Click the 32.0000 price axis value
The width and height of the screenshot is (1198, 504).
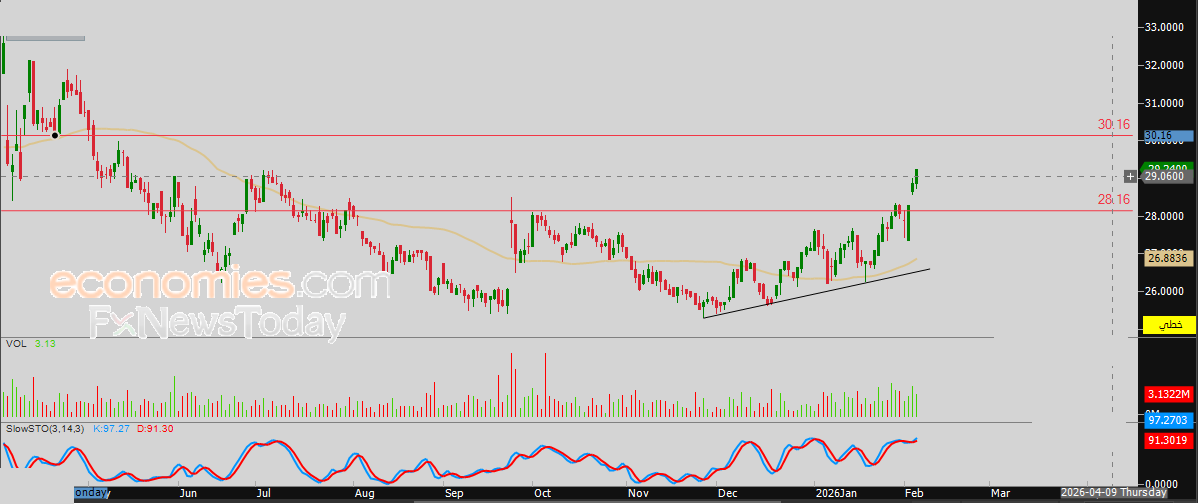point(1164,66)
